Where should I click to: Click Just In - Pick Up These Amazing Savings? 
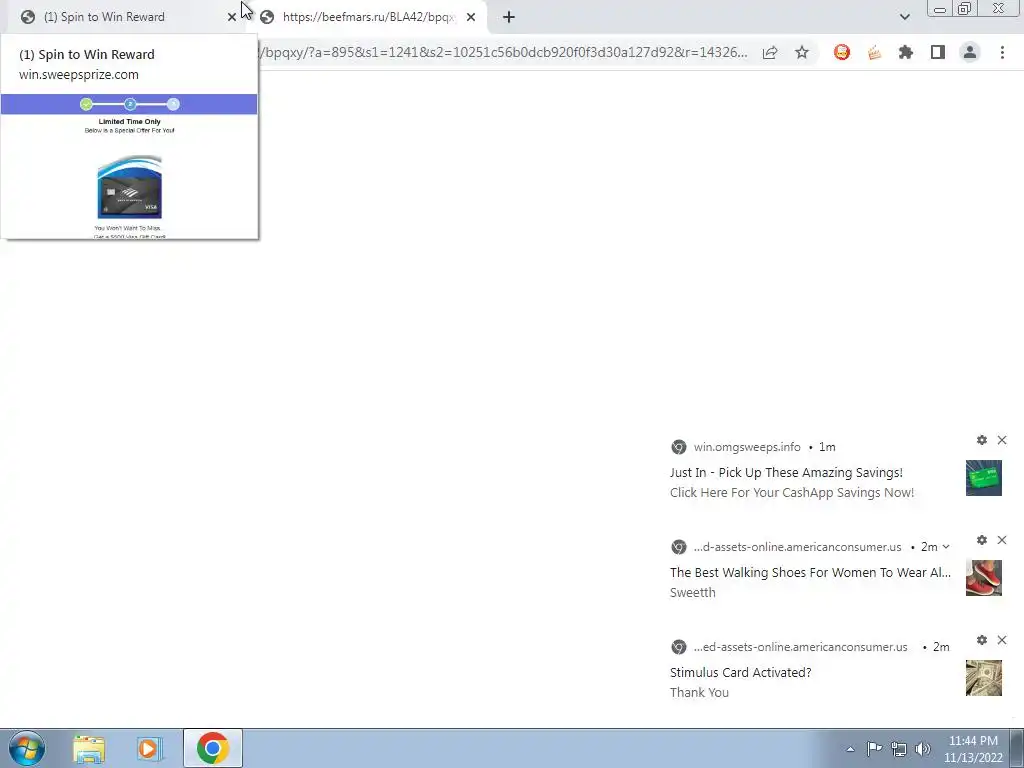click(786, 472)
